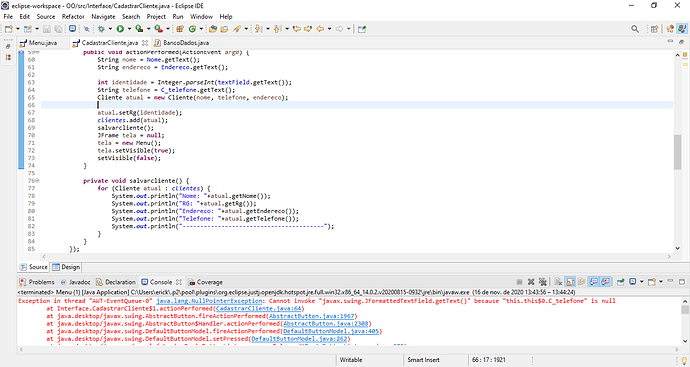This screenshot has width=690, height=367.
Task: Click the New Java Class icon
Action: click(x=192, y=29)
